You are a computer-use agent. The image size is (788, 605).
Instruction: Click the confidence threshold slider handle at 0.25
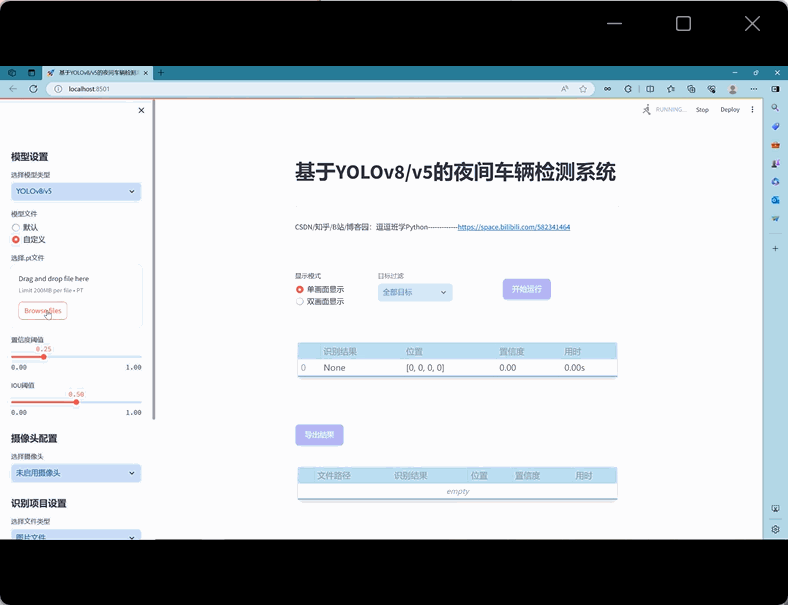(44, 357)
